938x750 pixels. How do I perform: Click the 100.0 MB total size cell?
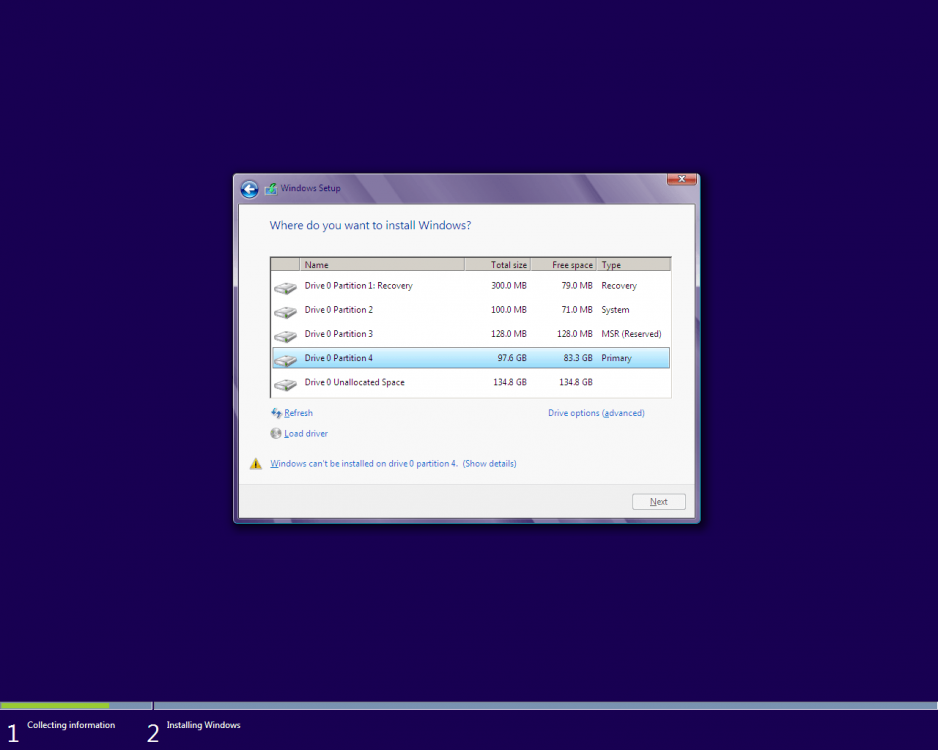(509, 310)
